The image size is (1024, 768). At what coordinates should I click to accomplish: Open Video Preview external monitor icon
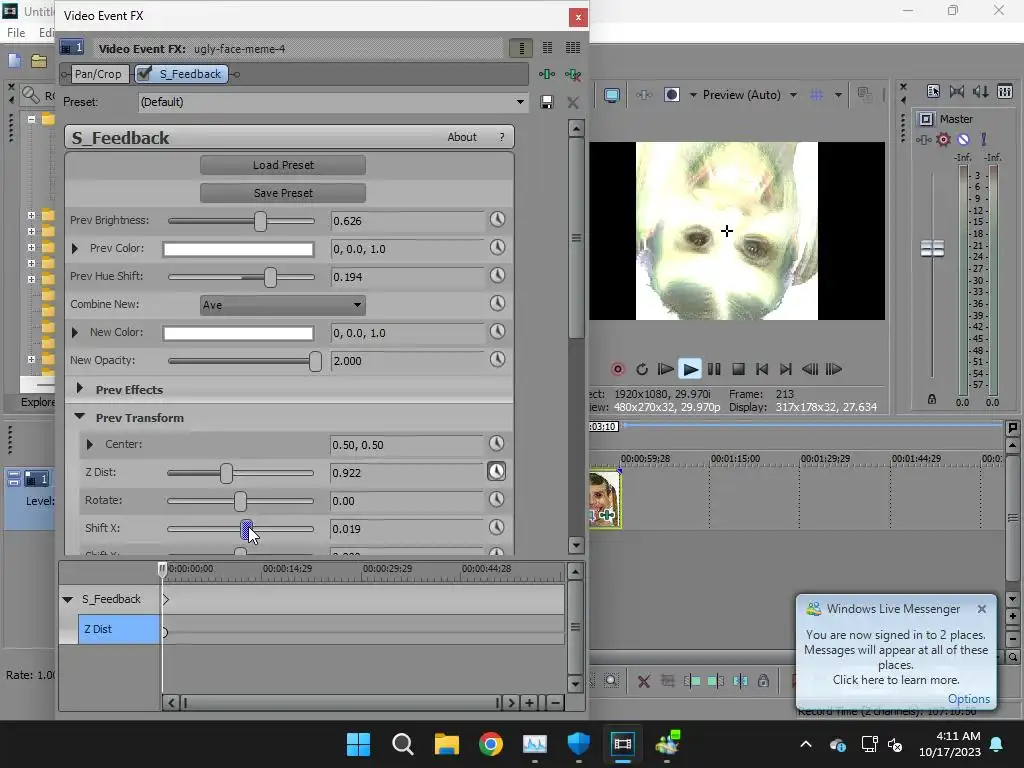(612, 95)
